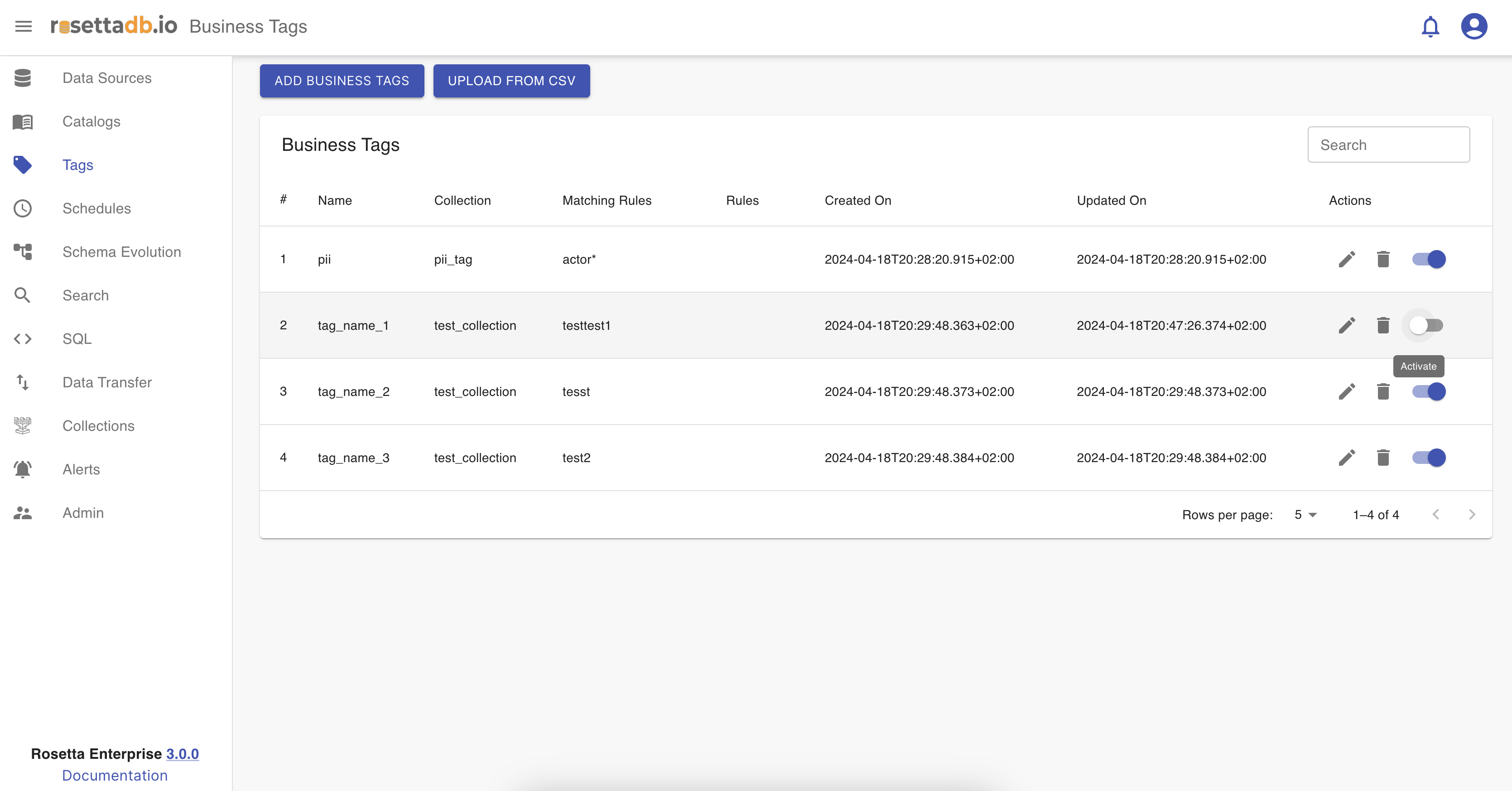This screenshot has height=791, width=1512.
Task: Delete tag_name_2 using trash icon
Action: (1383, 392)
